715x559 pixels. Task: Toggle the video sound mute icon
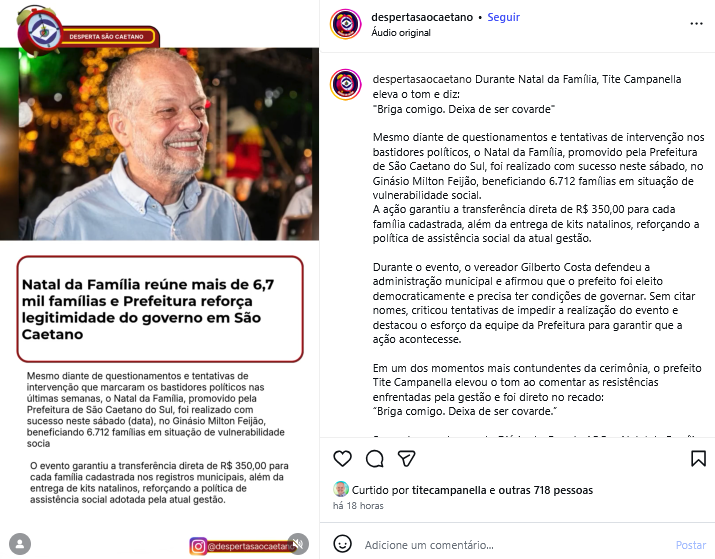click(298, 543)
